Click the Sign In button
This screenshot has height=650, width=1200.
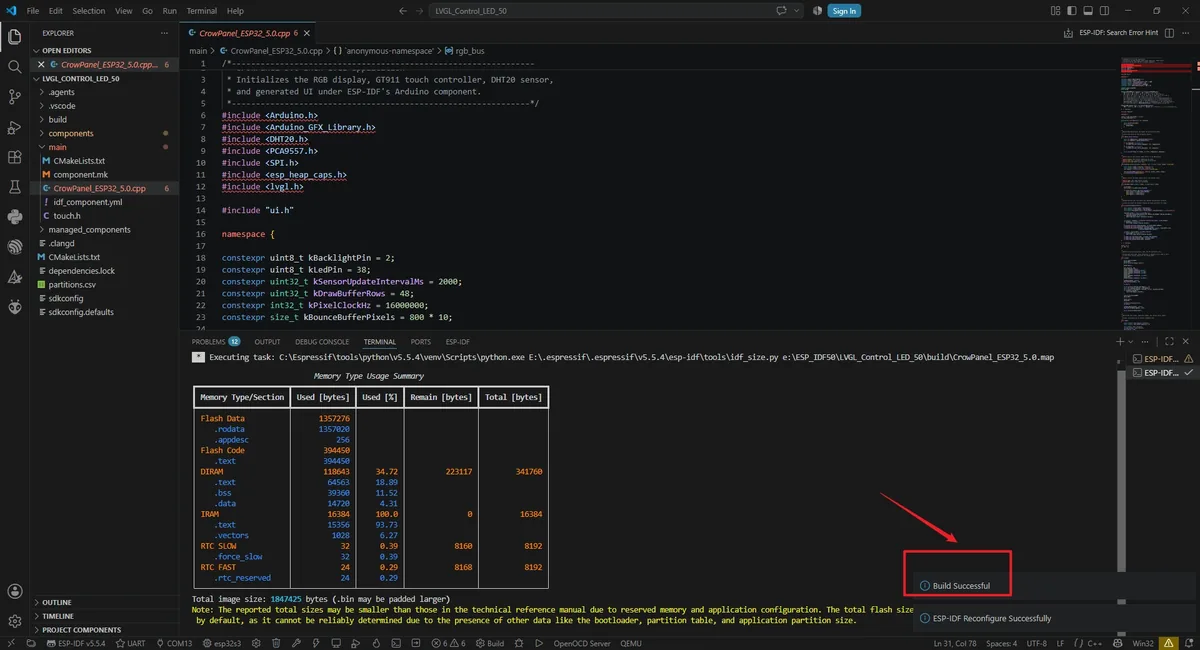pos(844,11)
